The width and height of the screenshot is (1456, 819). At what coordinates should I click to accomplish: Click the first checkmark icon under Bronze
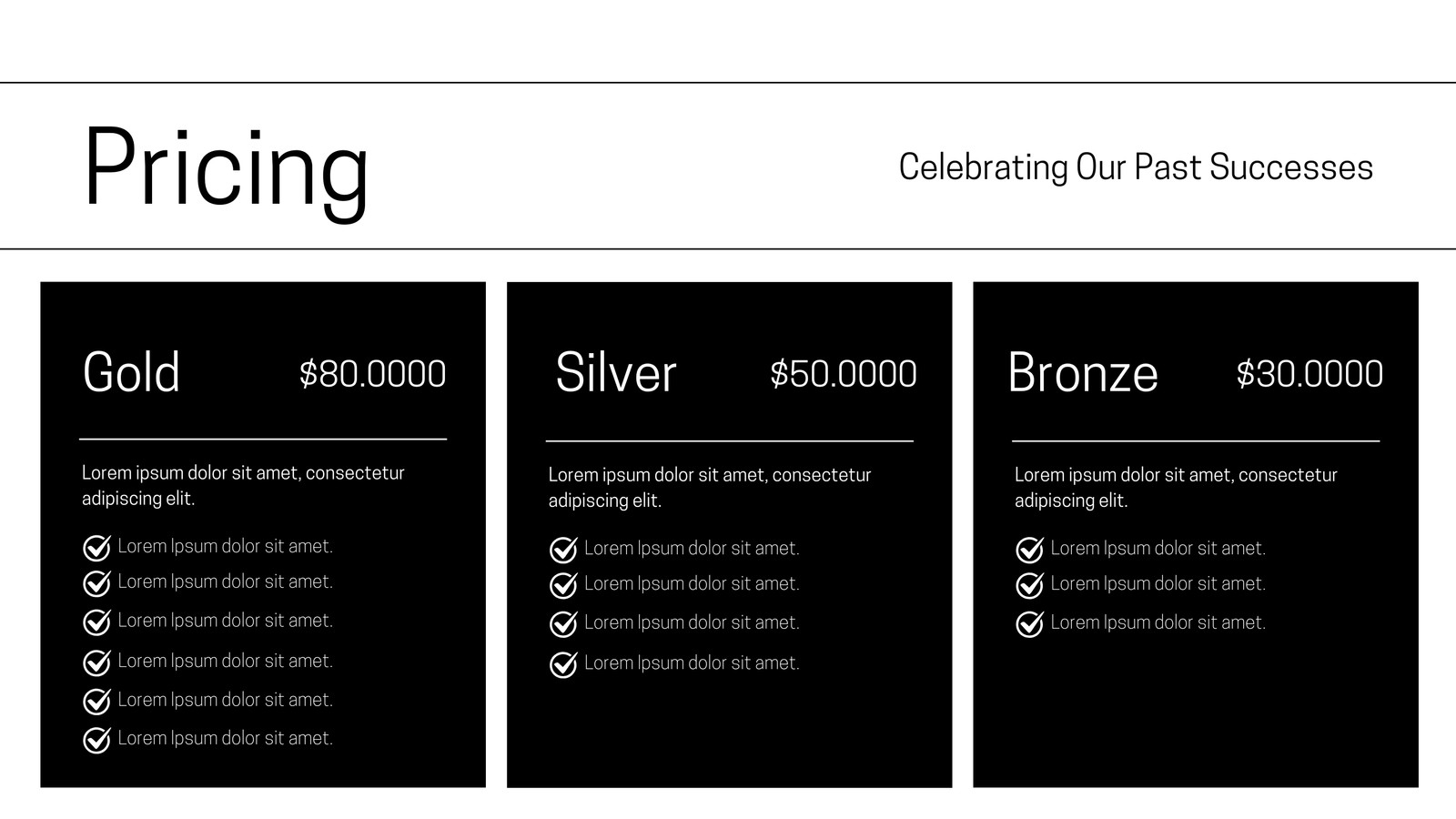pos(1029,549)
